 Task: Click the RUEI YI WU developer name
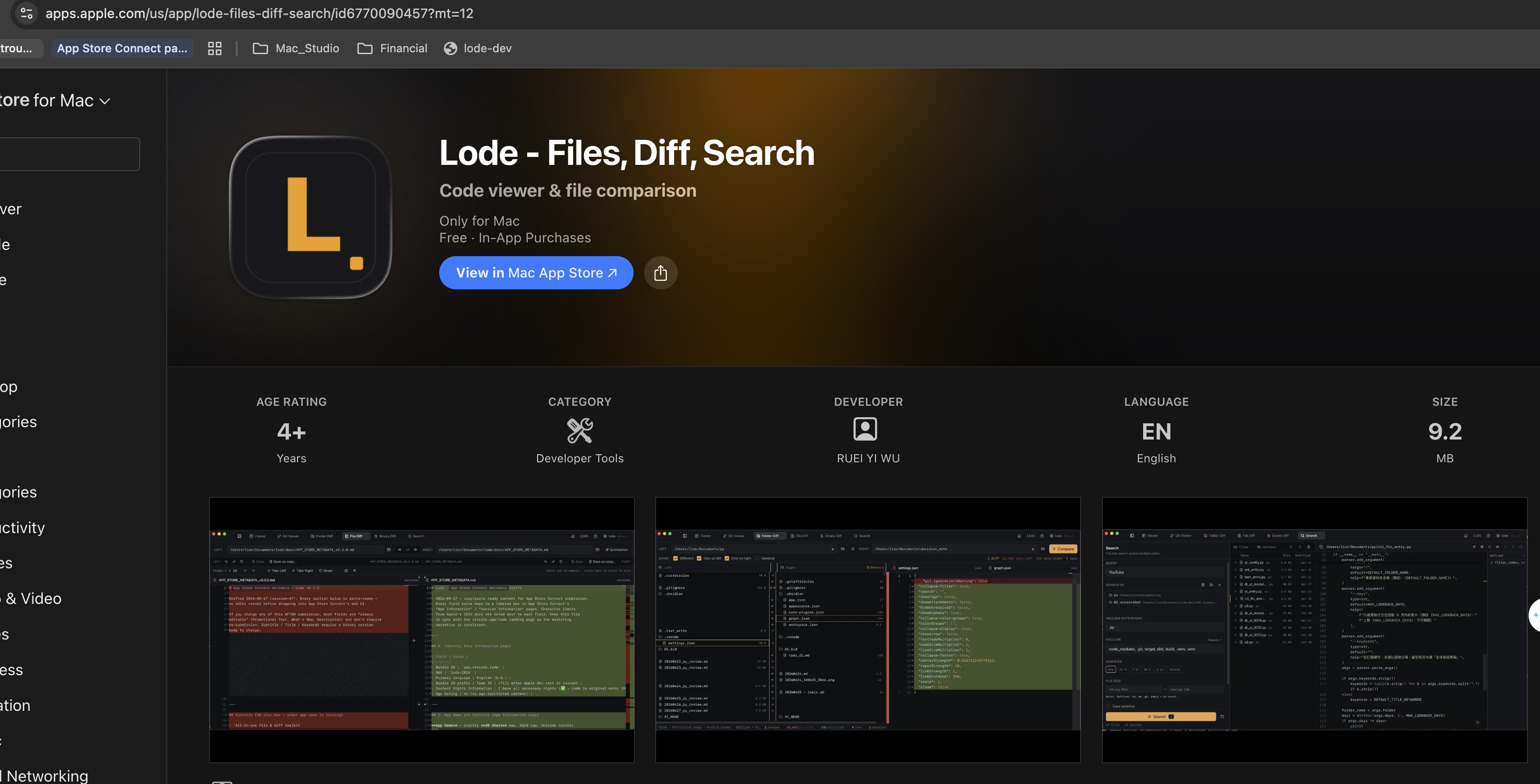pyautogui.click(x=868, y=459)
